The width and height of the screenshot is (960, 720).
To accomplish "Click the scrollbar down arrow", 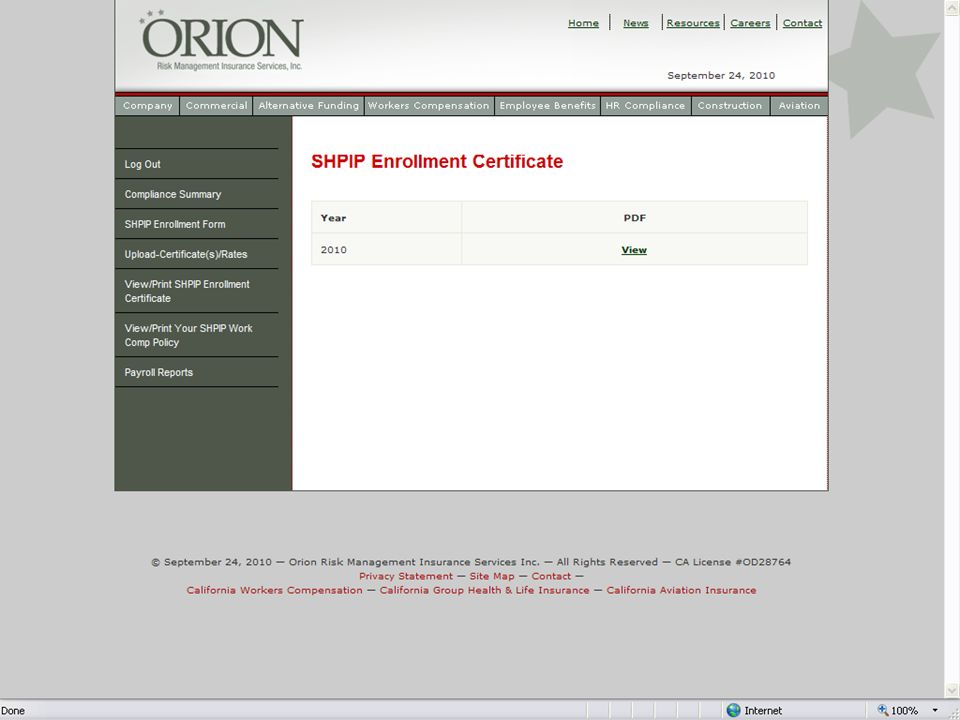I will pos(952,691).
